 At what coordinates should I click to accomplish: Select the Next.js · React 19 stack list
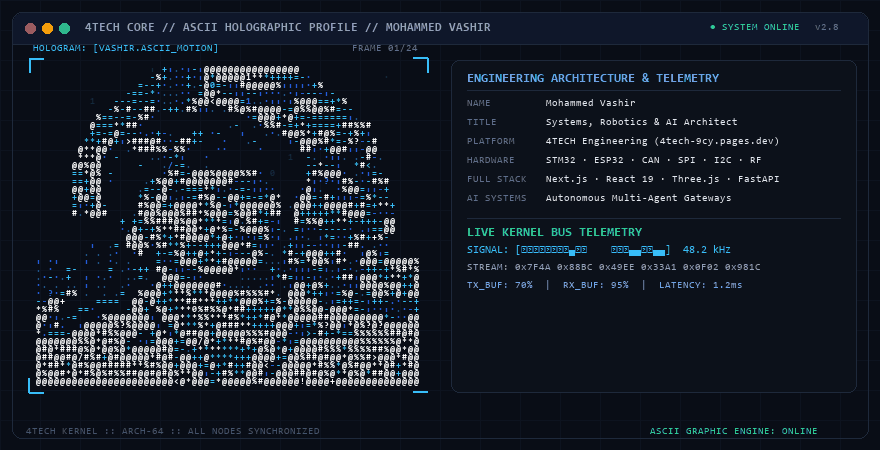pyautogui.click(x=662, y=180)
